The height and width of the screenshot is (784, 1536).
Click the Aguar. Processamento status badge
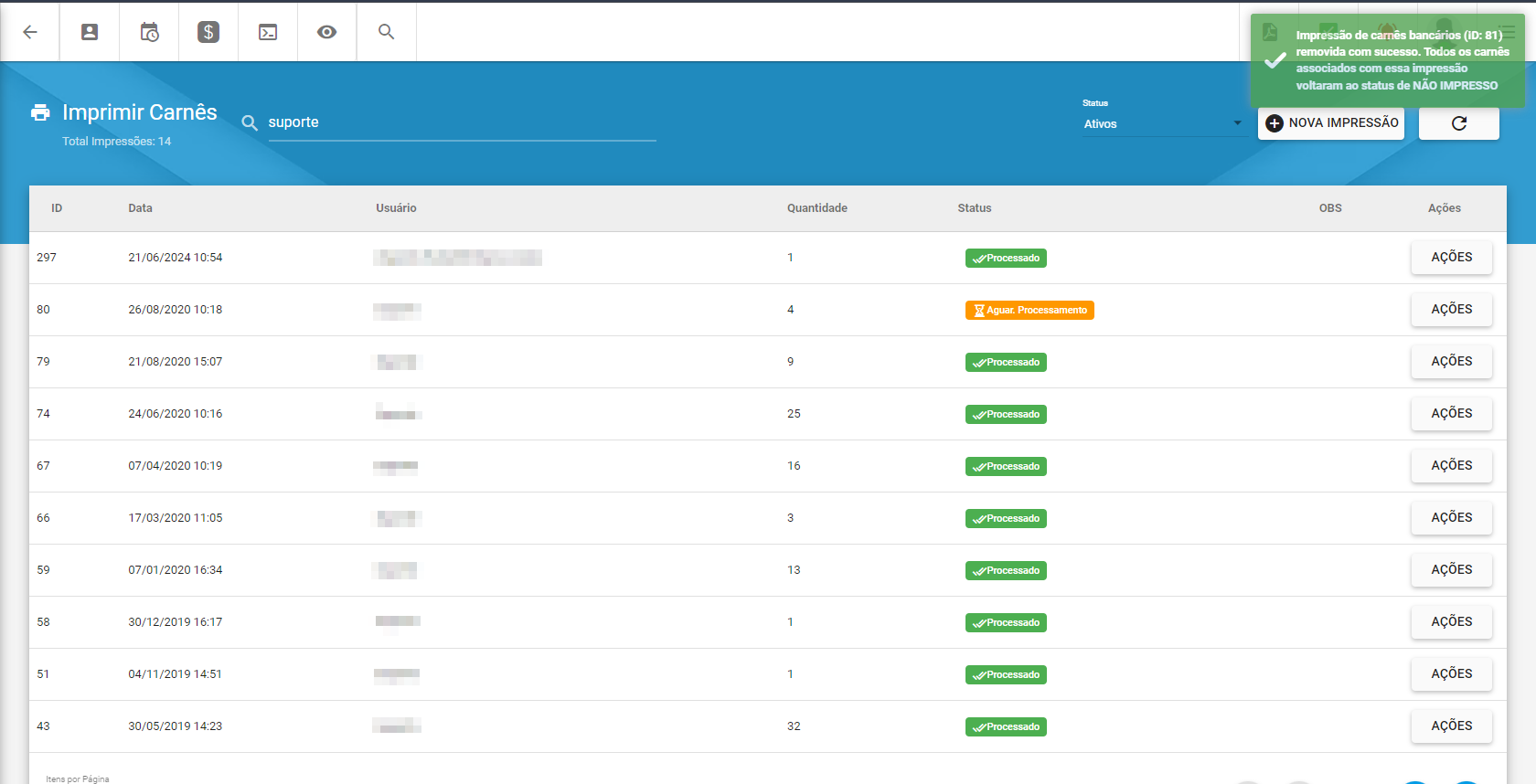pos(1029,311)
